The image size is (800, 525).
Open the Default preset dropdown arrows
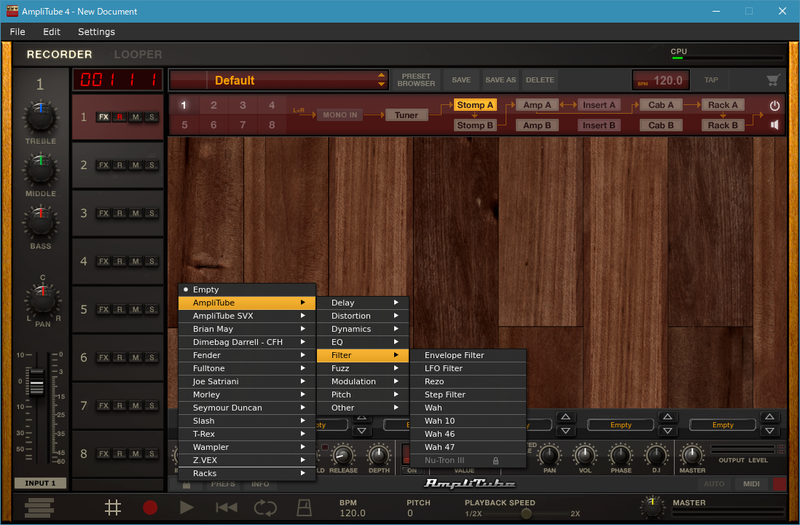381,80
